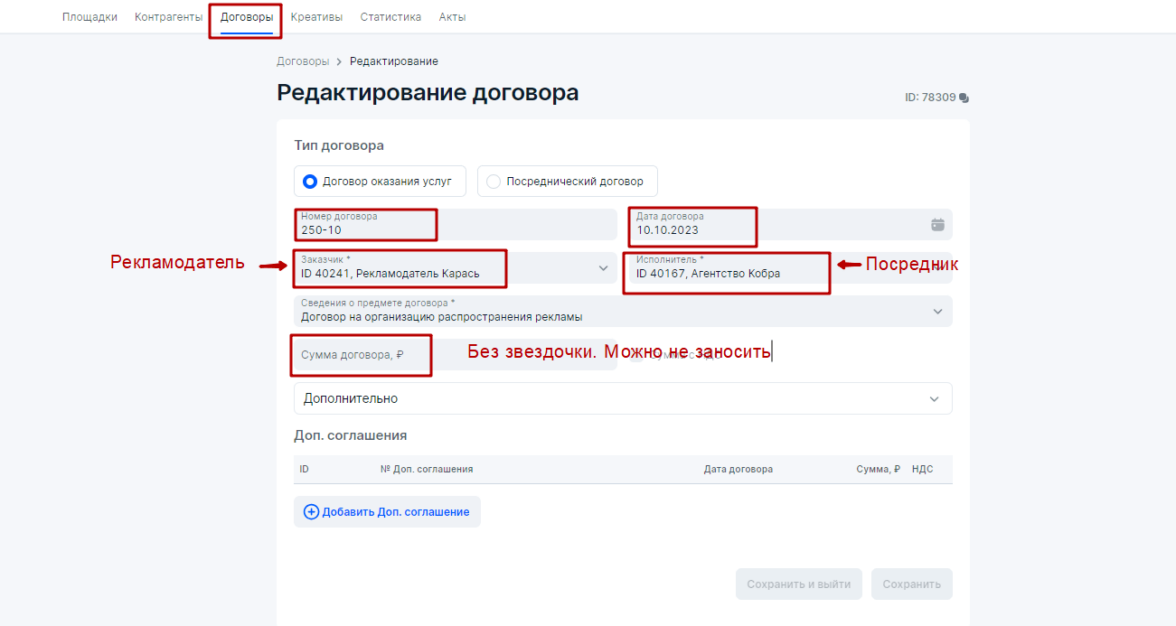This screenshot has height=626, width=1176.
Task: Open calendar picker in Дата договора field
Action: tap(938, 225)
